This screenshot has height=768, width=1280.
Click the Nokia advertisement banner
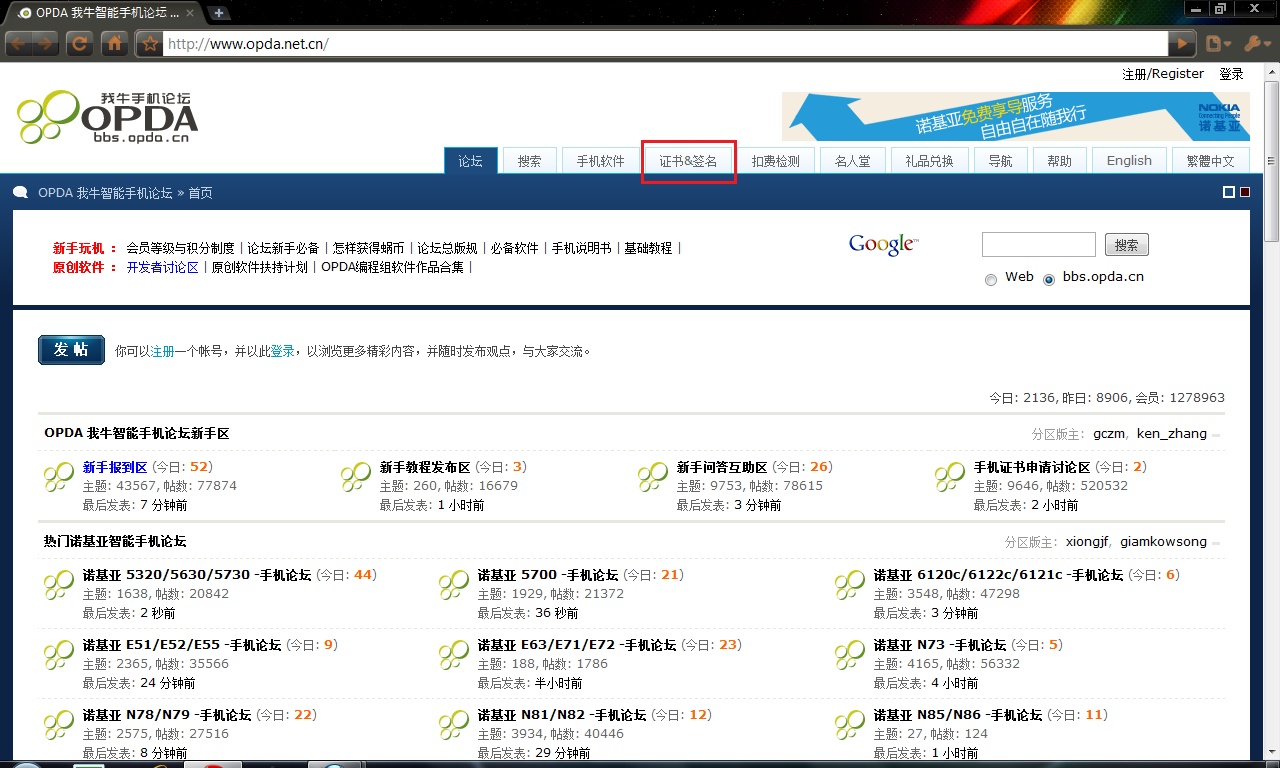coord(1016,117)
